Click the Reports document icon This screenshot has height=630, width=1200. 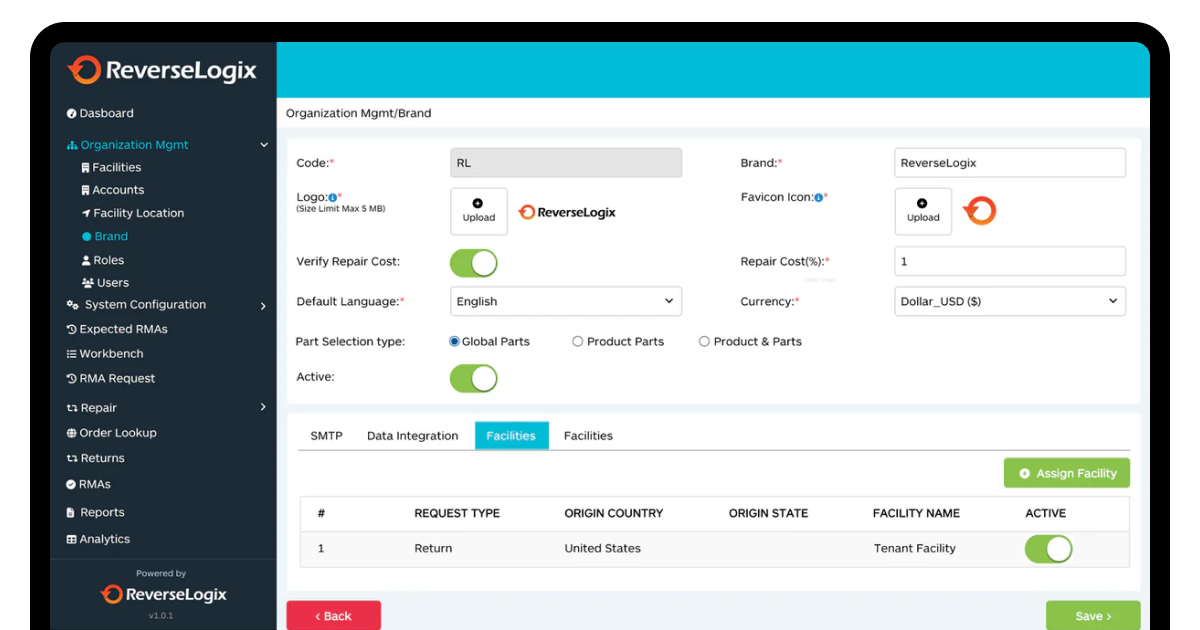click(x=71, y=512)
